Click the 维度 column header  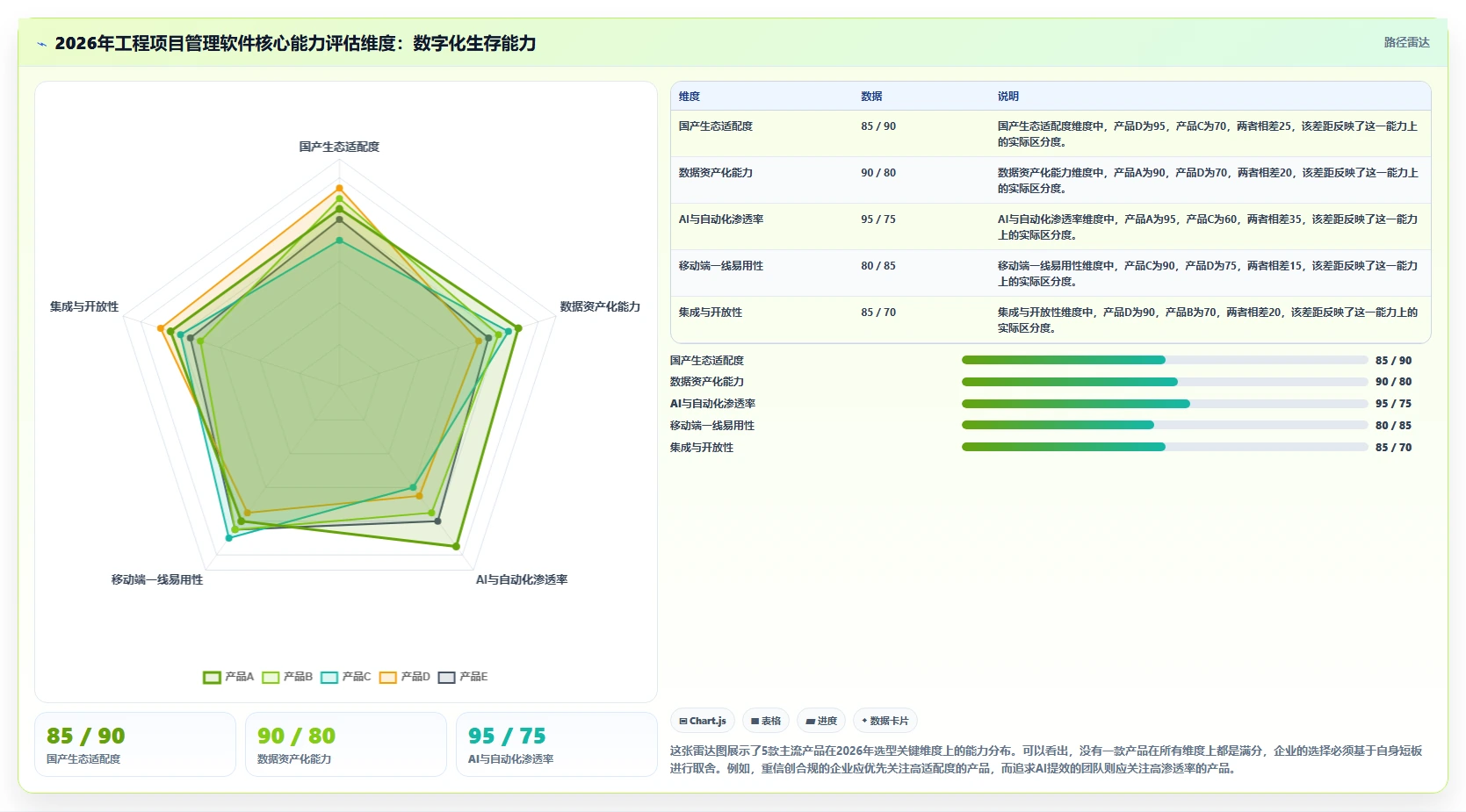point(690,97)
